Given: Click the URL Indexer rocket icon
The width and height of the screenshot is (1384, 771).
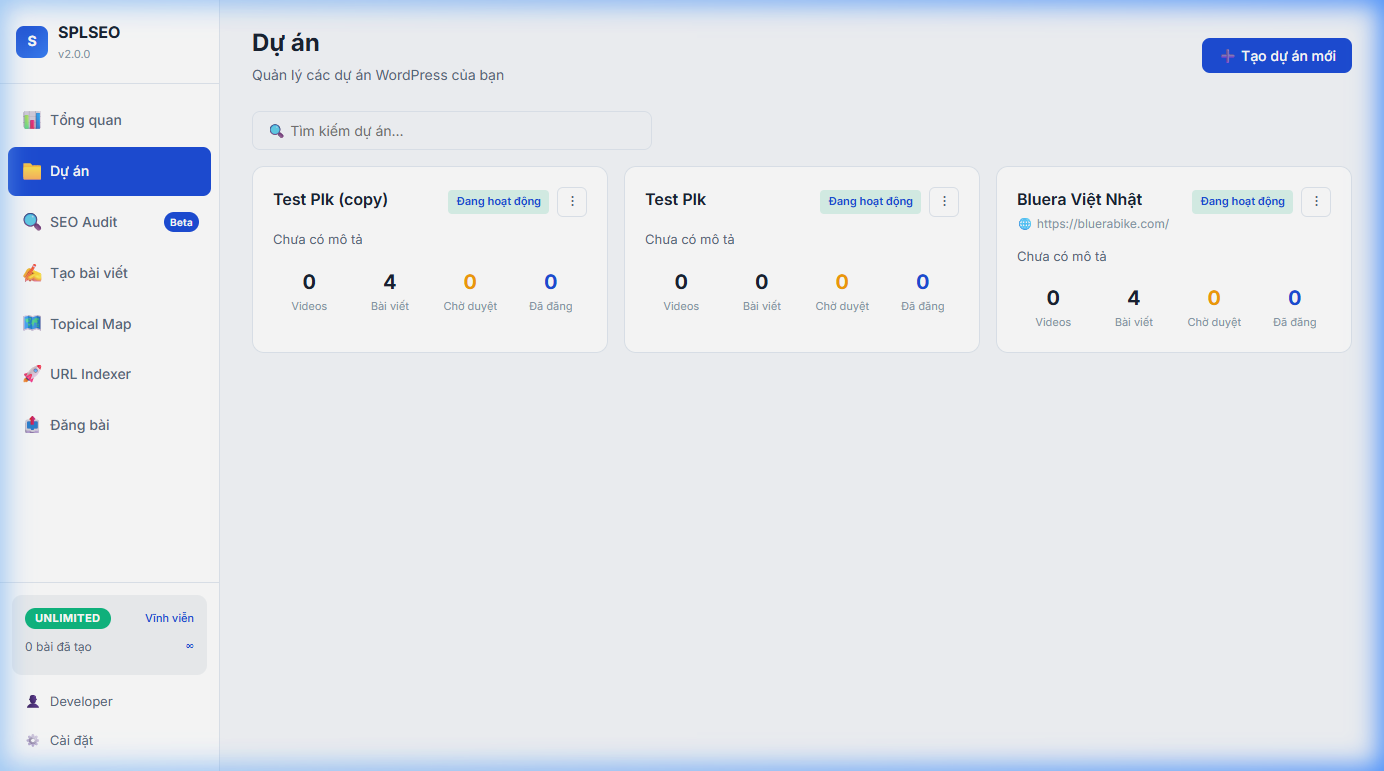Looking at the screenshot, I should point(32,374).
